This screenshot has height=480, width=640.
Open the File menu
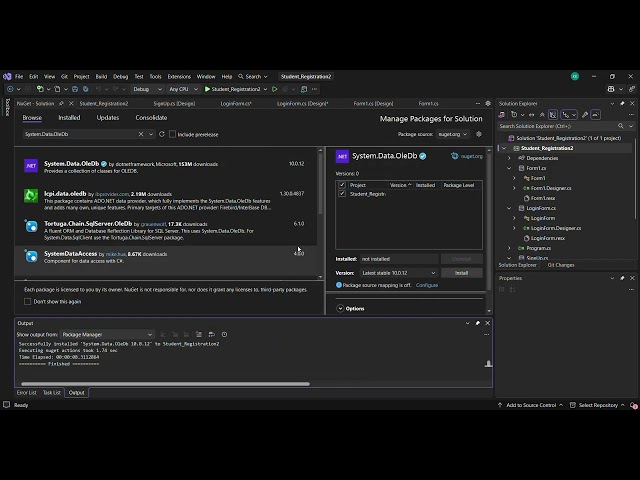(x=19, y=76)
